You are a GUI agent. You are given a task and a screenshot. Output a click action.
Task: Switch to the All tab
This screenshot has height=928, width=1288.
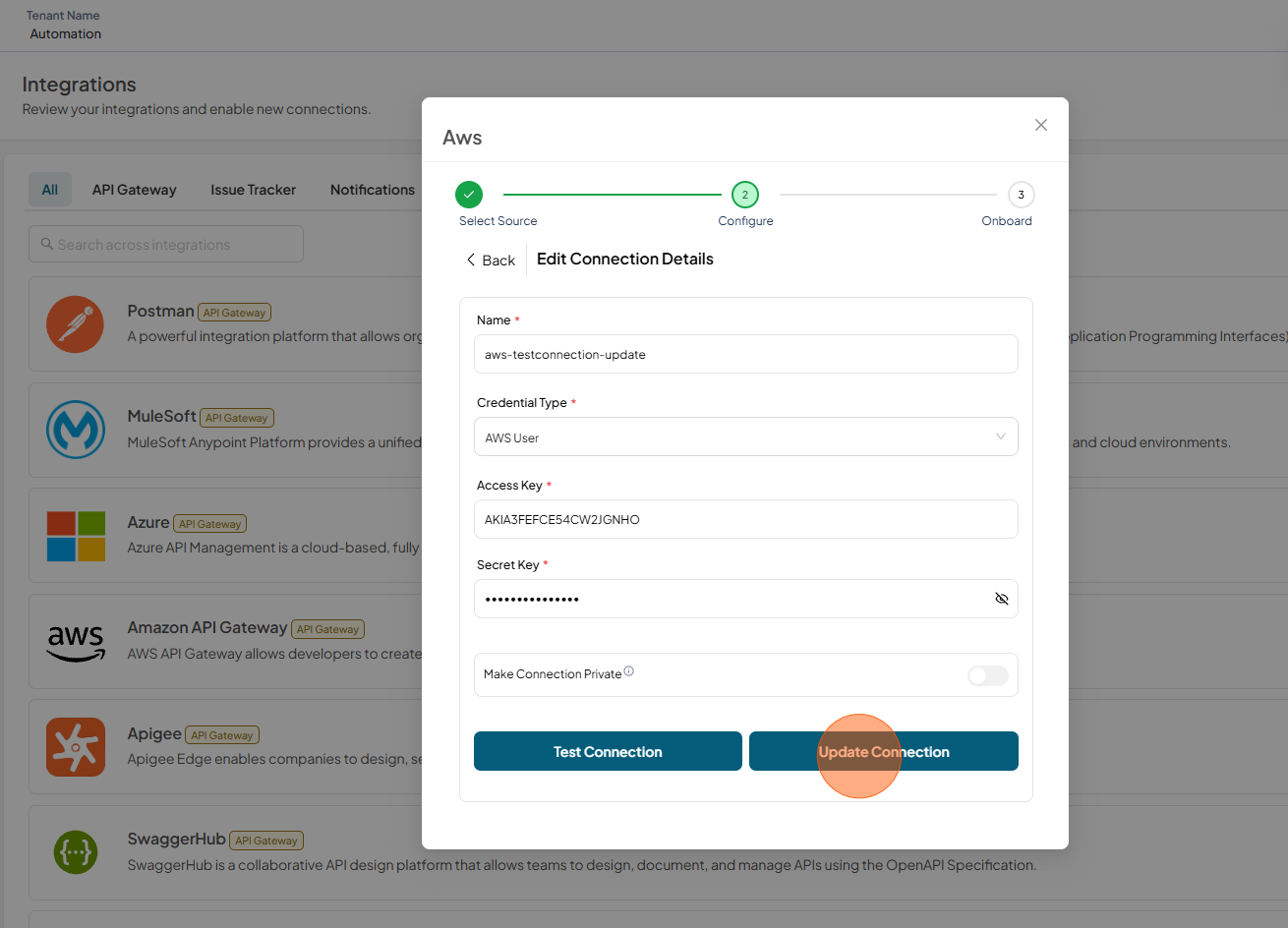pyautogui.click(x=50, y=190)
